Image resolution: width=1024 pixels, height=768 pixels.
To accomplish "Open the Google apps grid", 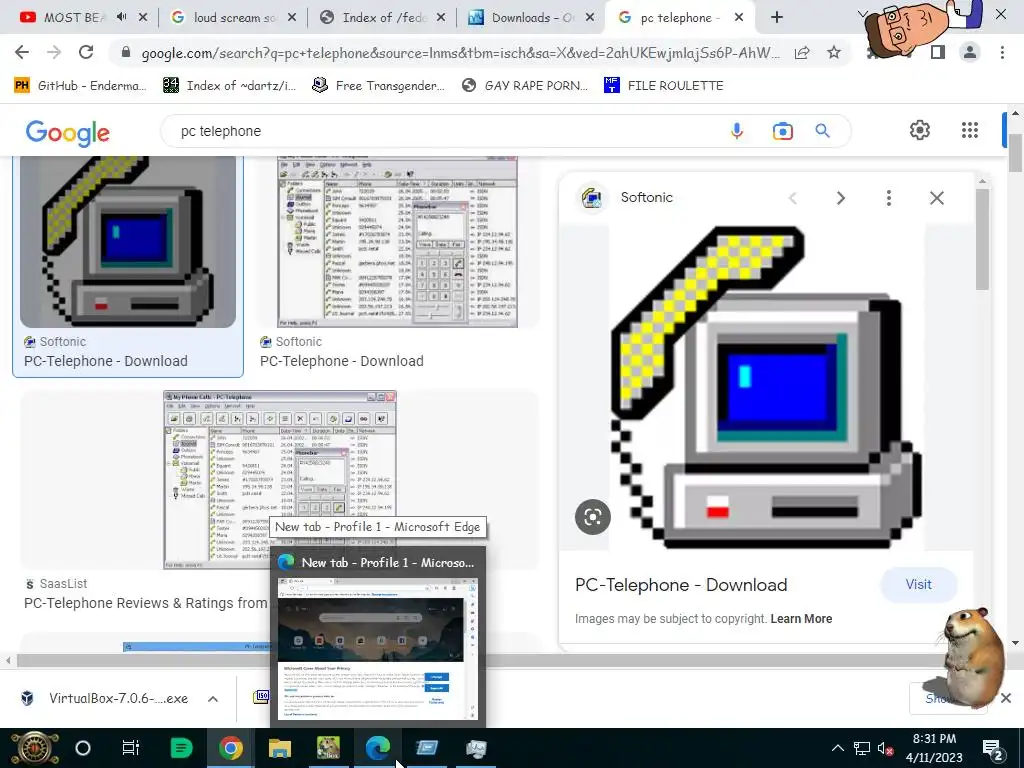I will coord(970,130).
